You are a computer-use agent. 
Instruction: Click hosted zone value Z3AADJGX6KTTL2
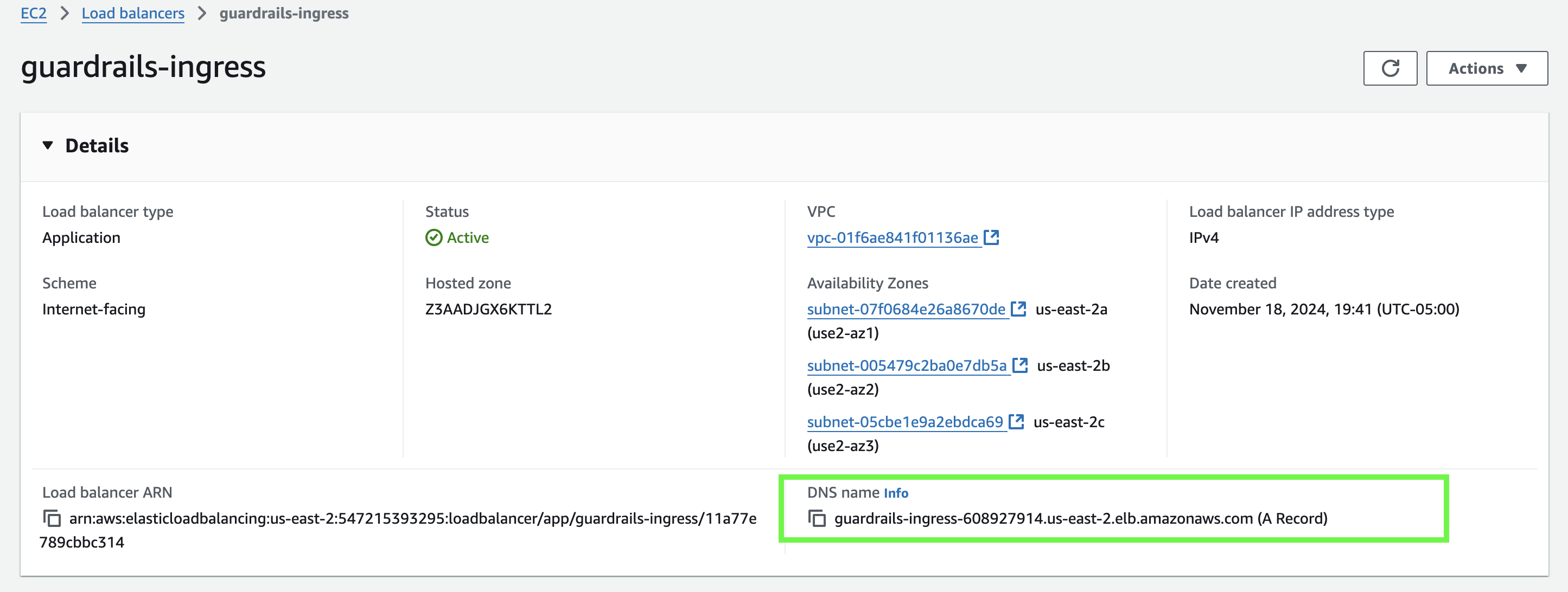(488, 309)
